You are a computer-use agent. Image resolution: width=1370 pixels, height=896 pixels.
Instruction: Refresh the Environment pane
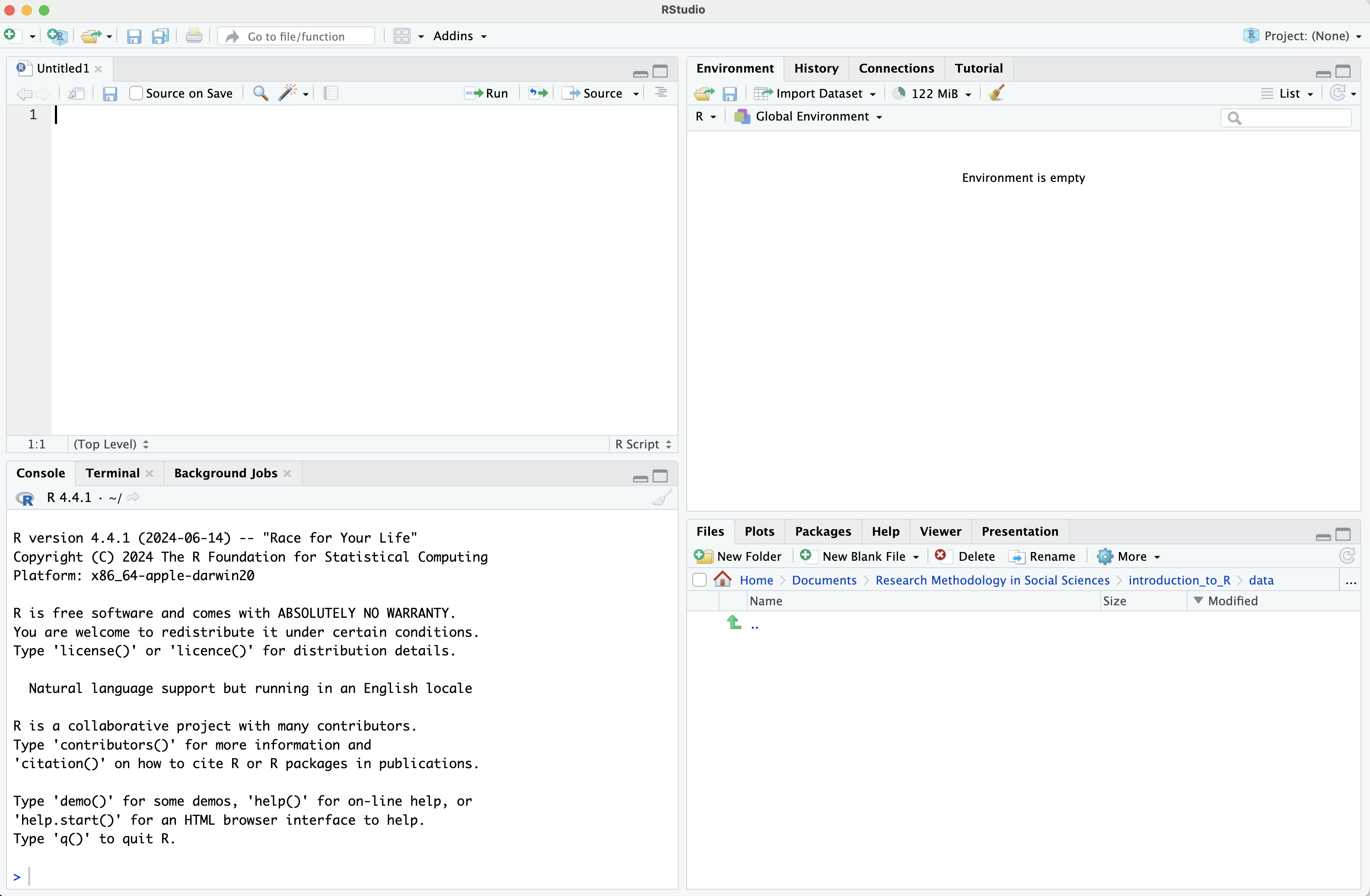click(1338, 92)
